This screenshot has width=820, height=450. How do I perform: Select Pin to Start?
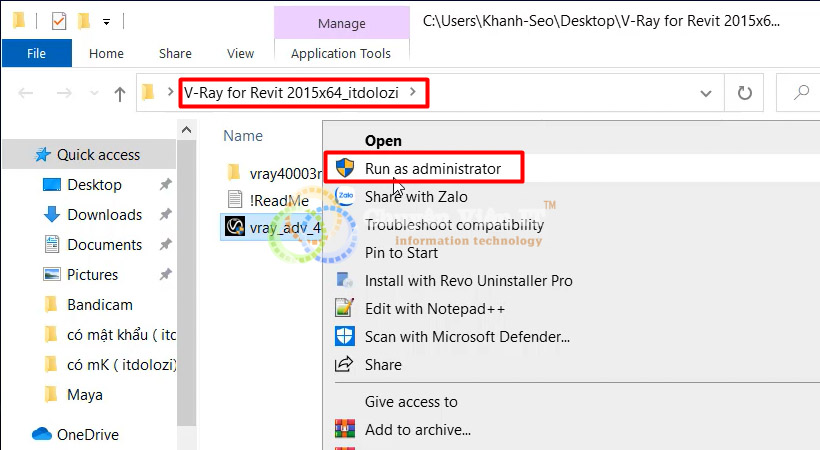[401, 253]
